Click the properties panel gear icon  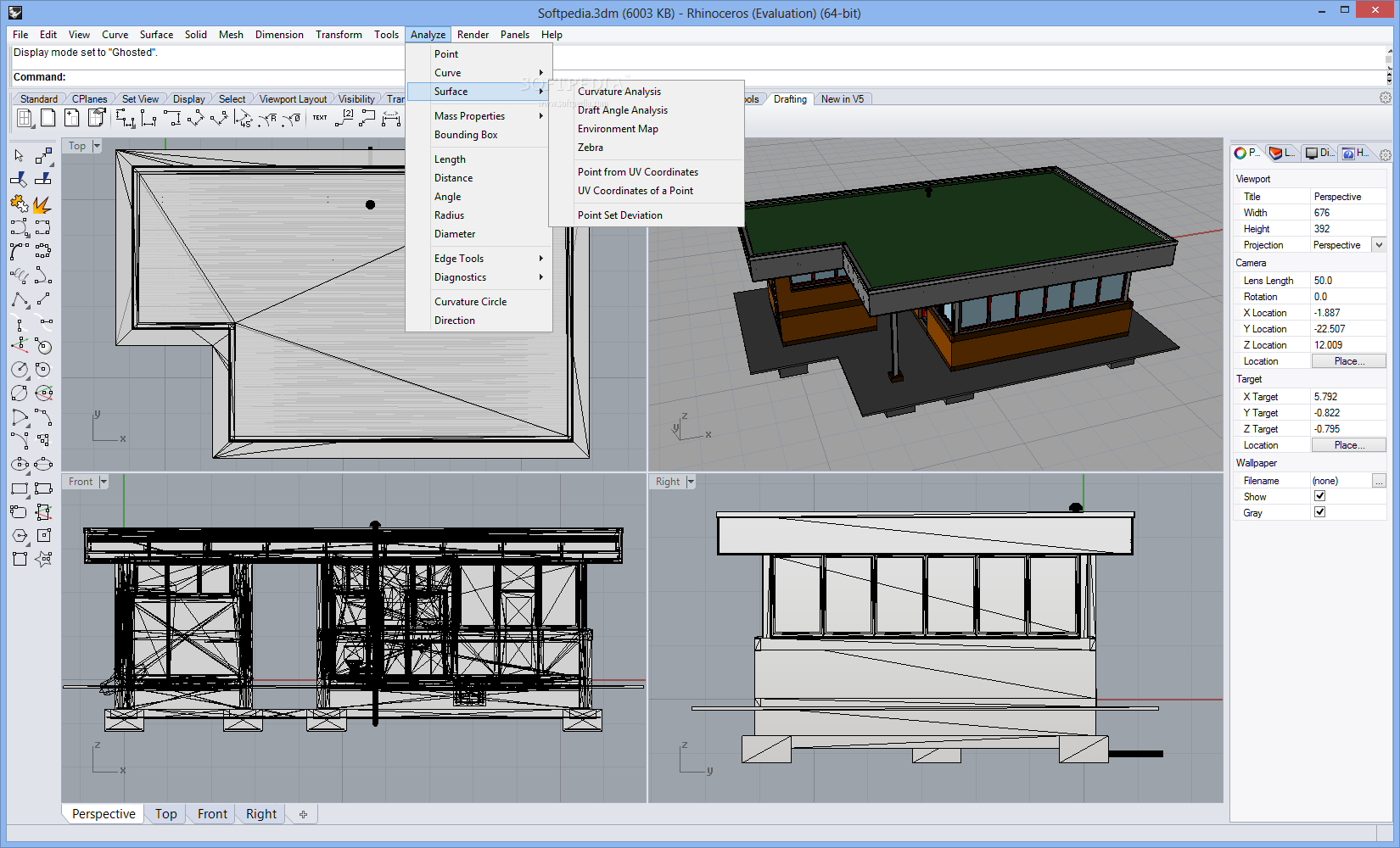pyautogui.click(x=1386, y=154)
